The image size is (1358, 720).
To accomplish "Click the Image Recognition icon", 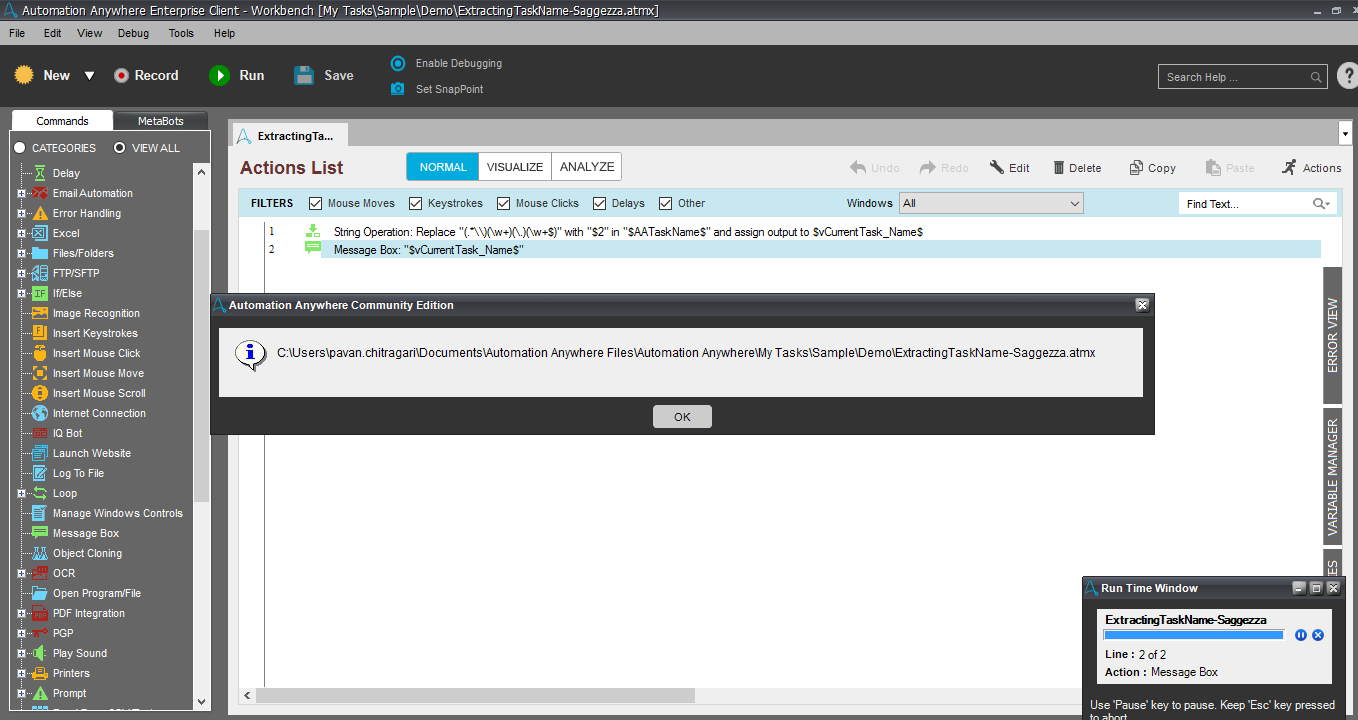I will click(x=40, y=313).
